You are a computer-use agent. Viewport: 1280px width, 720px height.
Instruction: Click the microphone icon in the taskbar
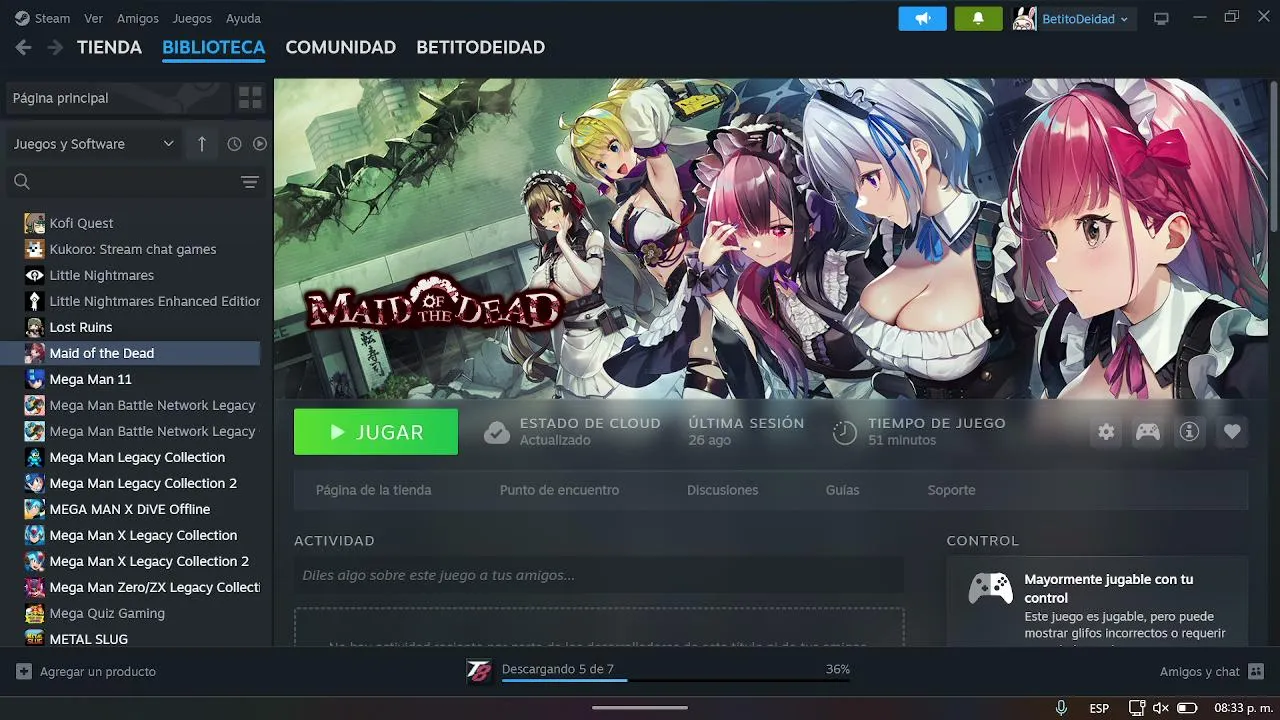pos(1061,708)
